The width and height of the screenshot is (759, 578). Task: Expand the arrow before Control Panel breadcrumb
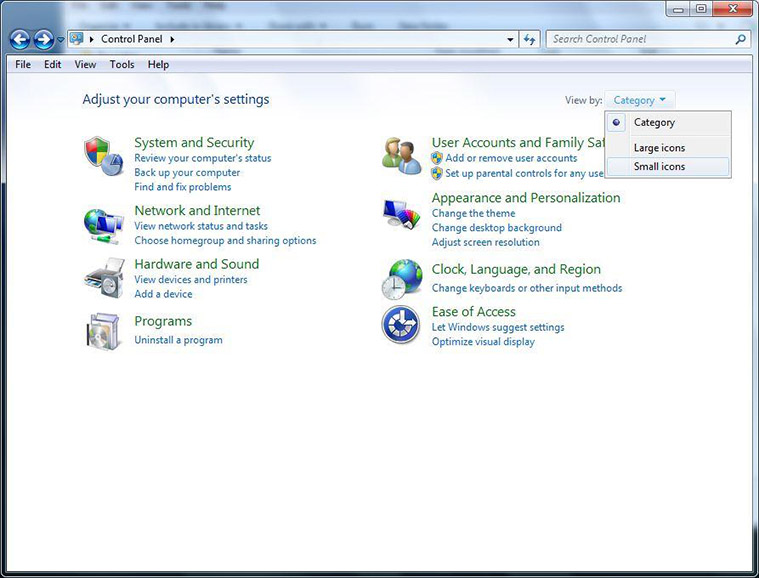pyautogui.click(x=91, y=39)
